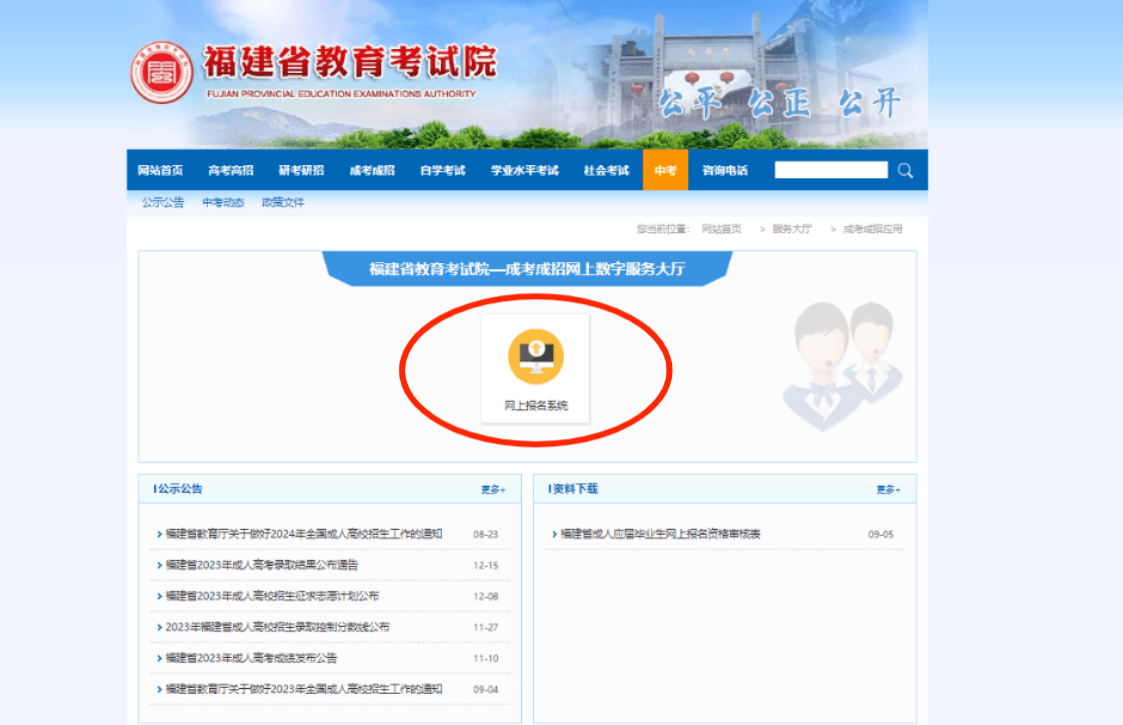Click the date 08-23 in the announcements list
Screen dimensions: 1123x725
pyautogui.click(x=486, y=534)
